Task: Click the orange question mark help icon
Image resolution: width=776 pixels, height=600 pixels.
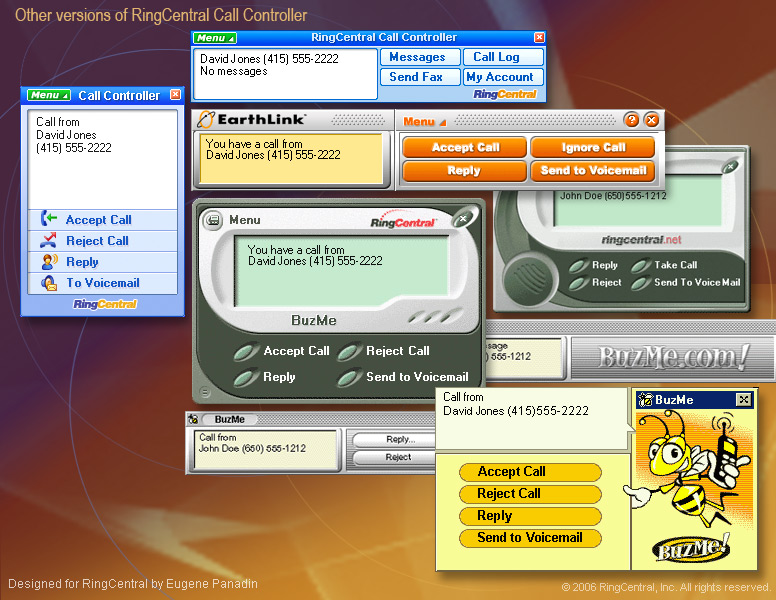Action: (x=631, y=121)
